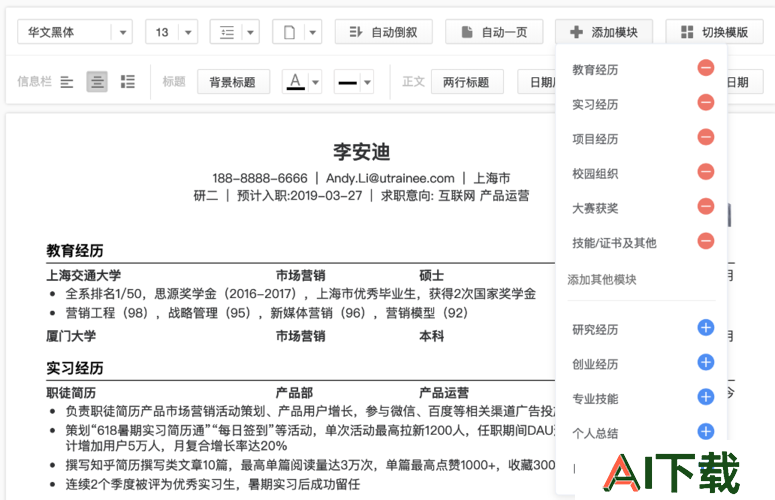Click the title font color A swatch

[x=296, y=82]
